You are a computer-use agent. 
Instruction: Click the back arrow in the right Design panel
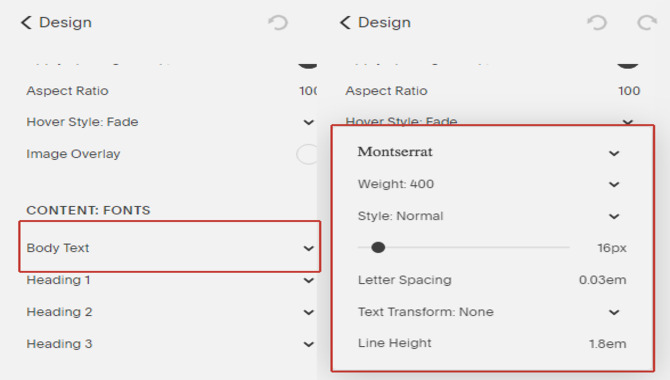[x=345, y=23]
